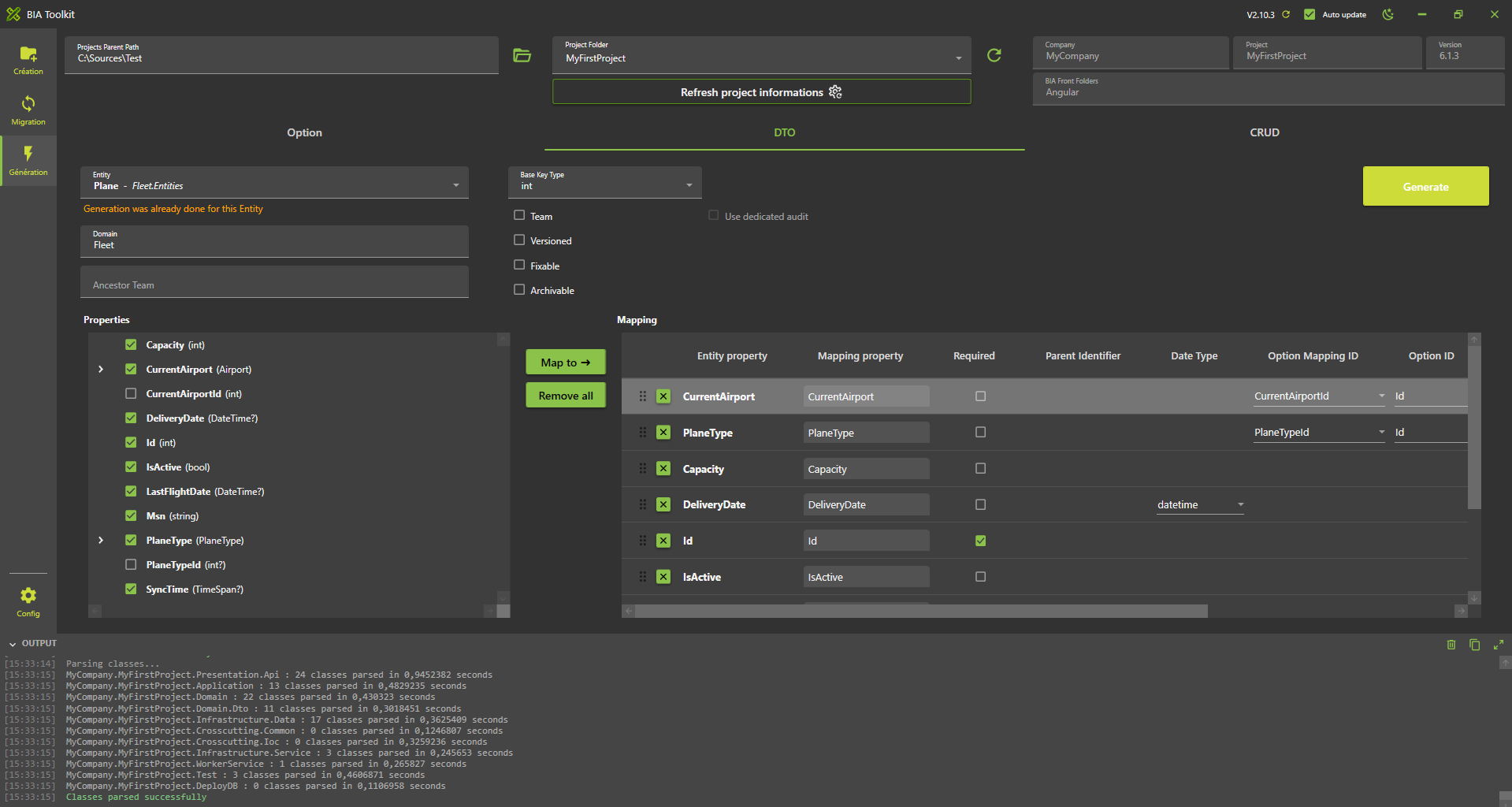The image size is (1512, 807).
Task: Click Refresh project informations button
Action: click(x=761, y=92)
